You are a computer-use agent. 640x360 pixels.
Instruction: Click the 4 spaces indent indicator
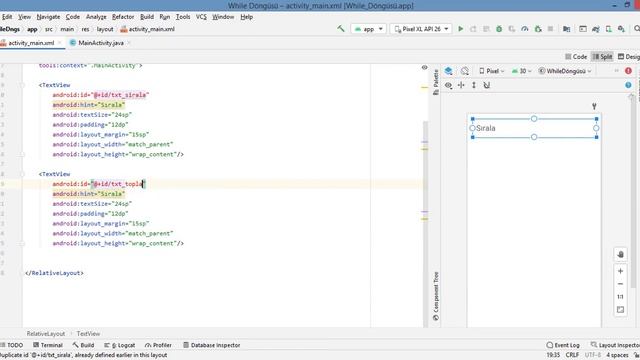617,355
